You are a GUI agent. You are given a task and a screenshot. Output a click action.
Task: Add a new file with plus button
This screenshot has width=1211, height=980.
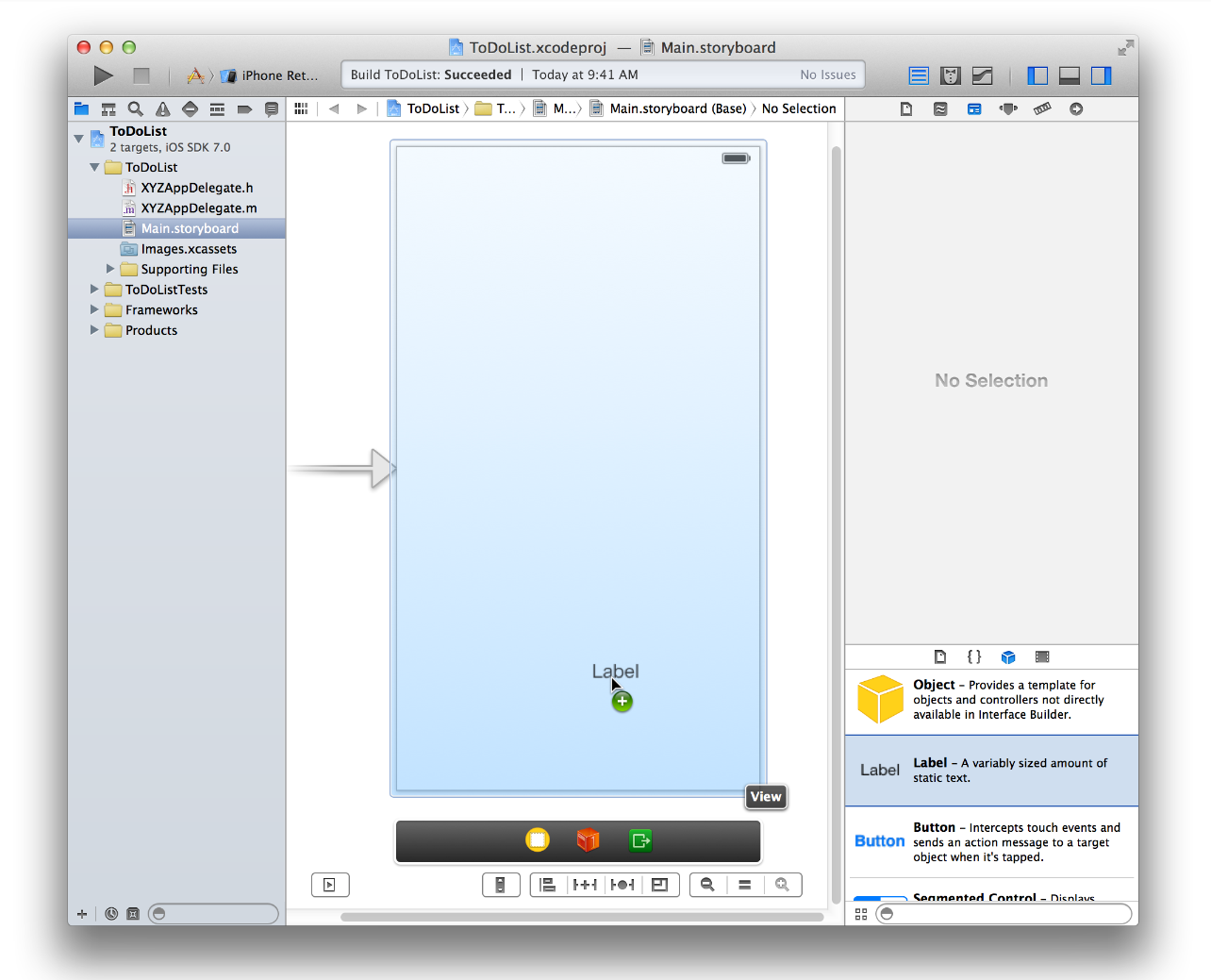pyautogui.click(x=82, y=914)
